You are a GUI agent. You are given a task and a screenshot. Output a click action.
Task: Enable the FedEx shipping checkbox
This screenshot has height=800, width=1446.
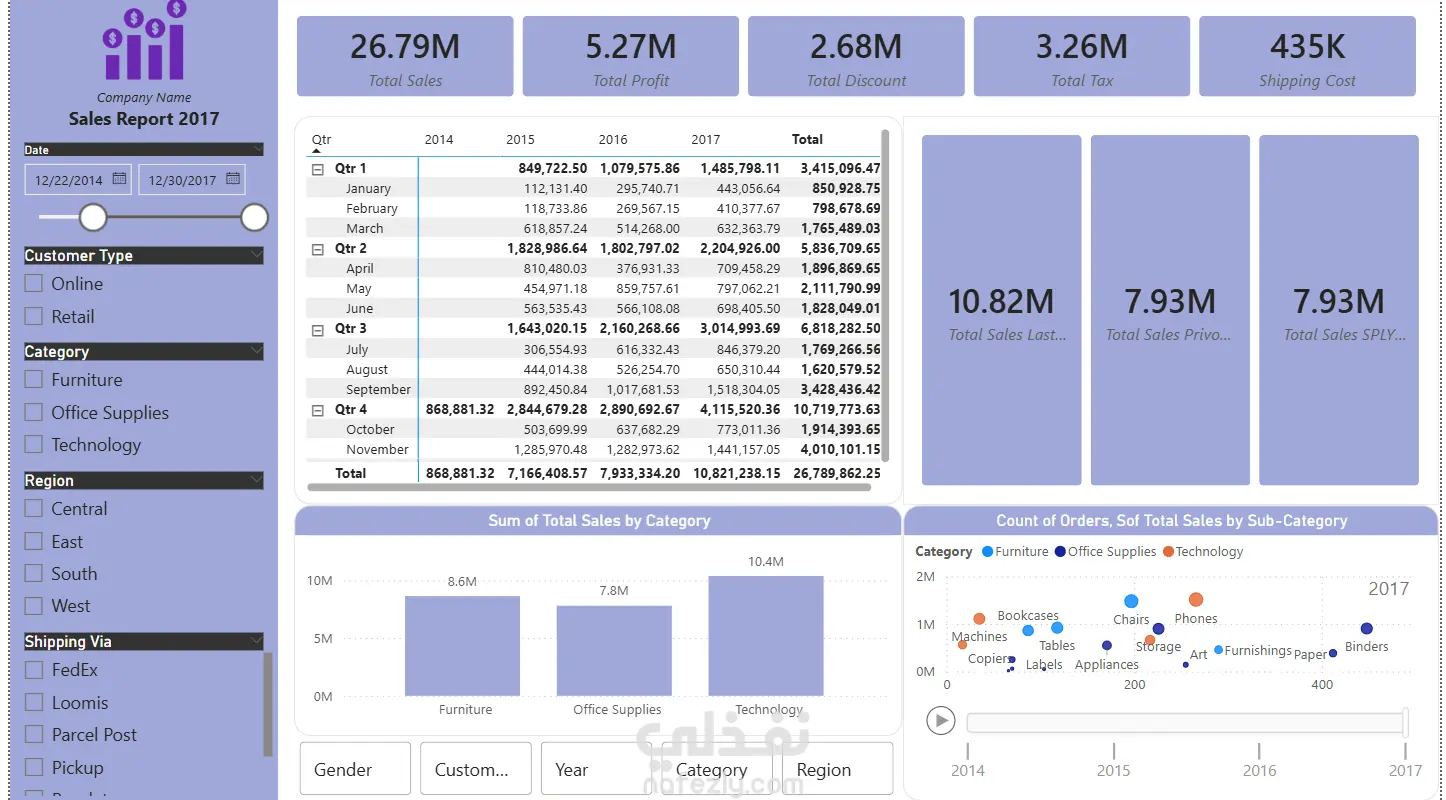tap(34, 670)
